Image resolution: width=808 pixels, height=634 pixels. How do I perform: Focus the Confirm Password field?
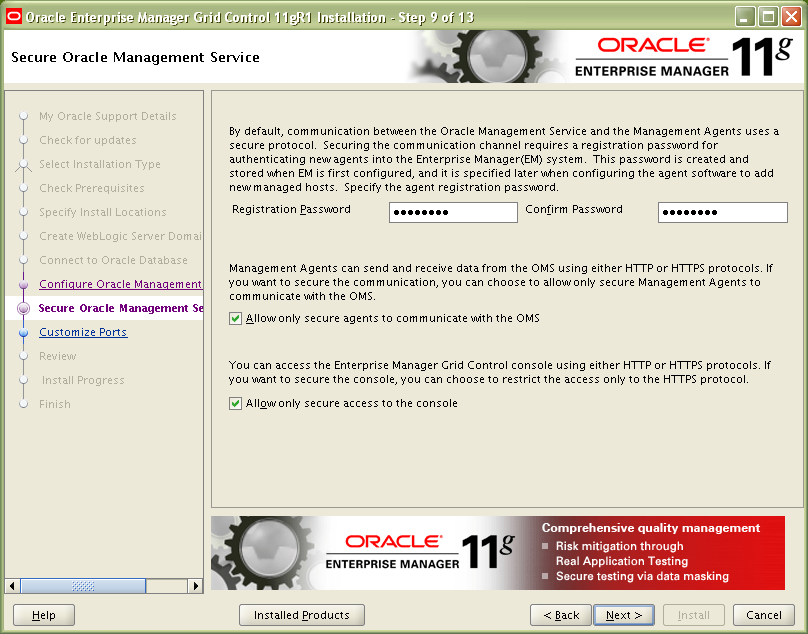tap(722, 212)
